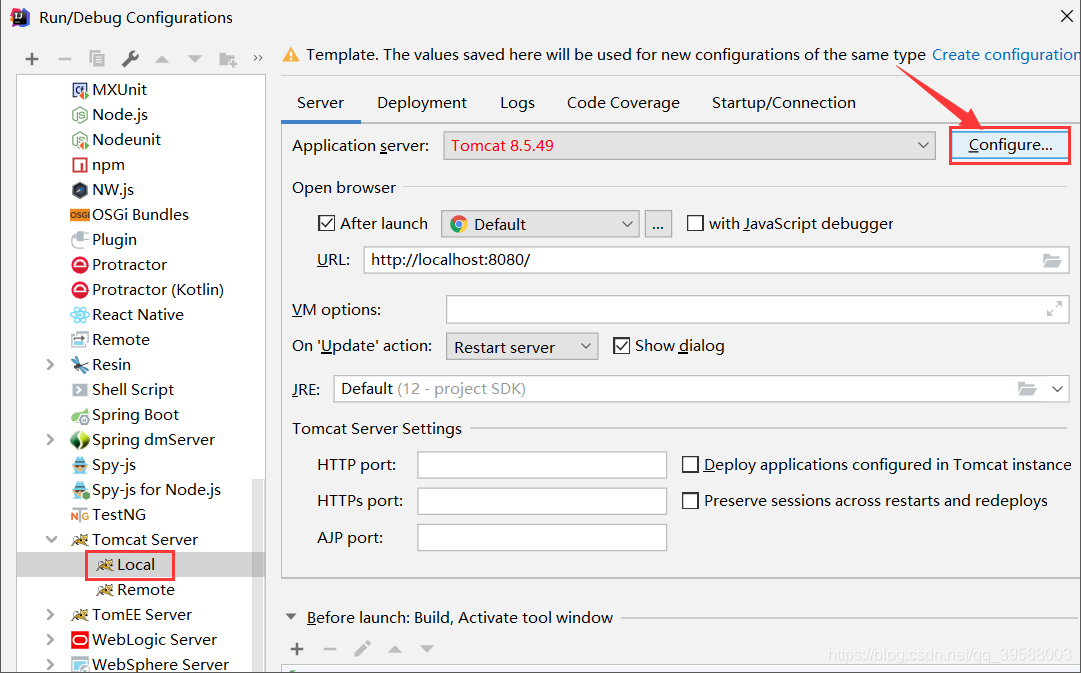The image size is (1081, 673).
Task: Click the HTTPs port input field
Action: (542, 501)
